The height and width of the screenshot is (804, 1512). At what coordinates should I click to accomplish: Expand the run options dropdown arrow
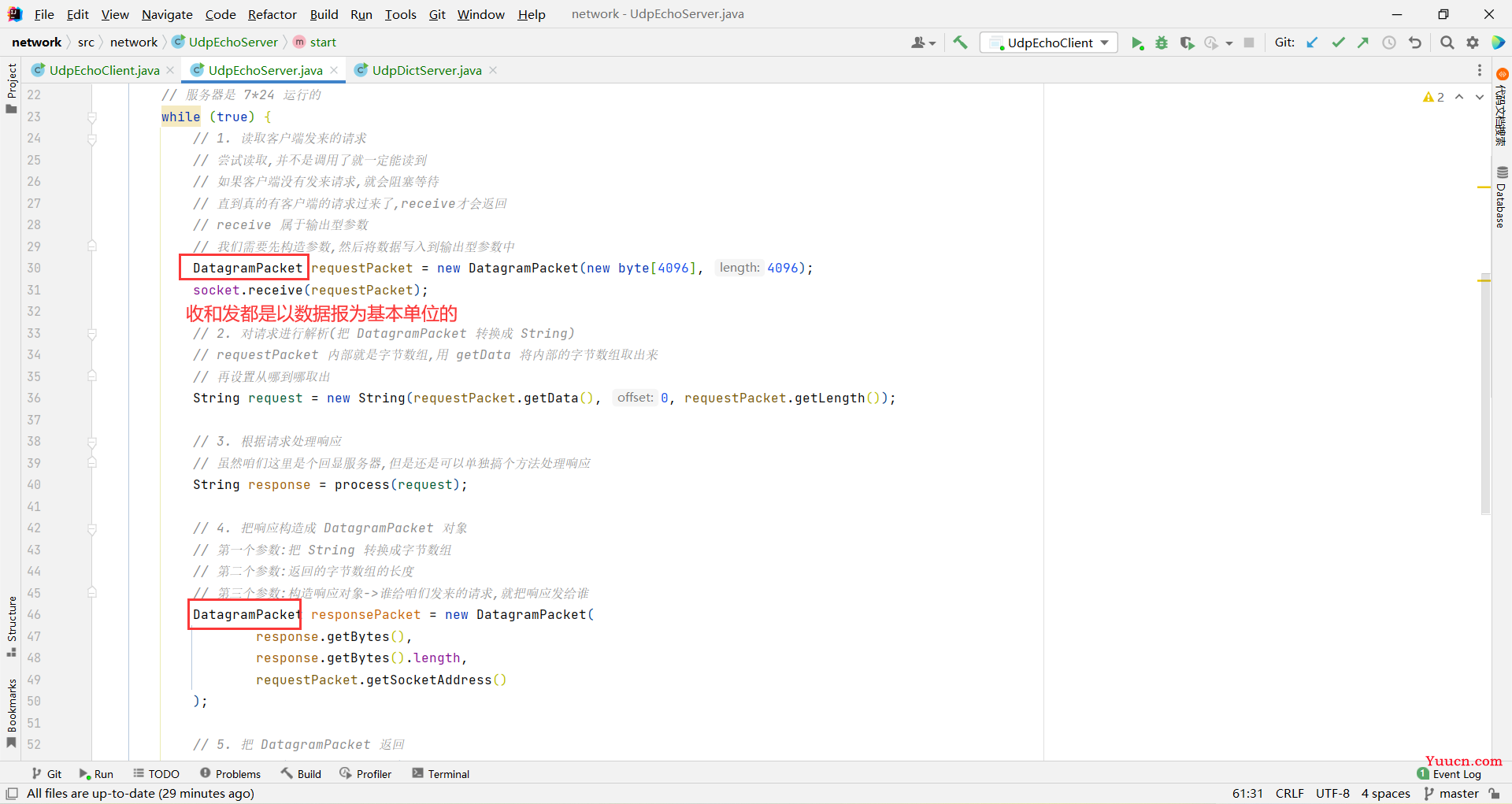1229,43
